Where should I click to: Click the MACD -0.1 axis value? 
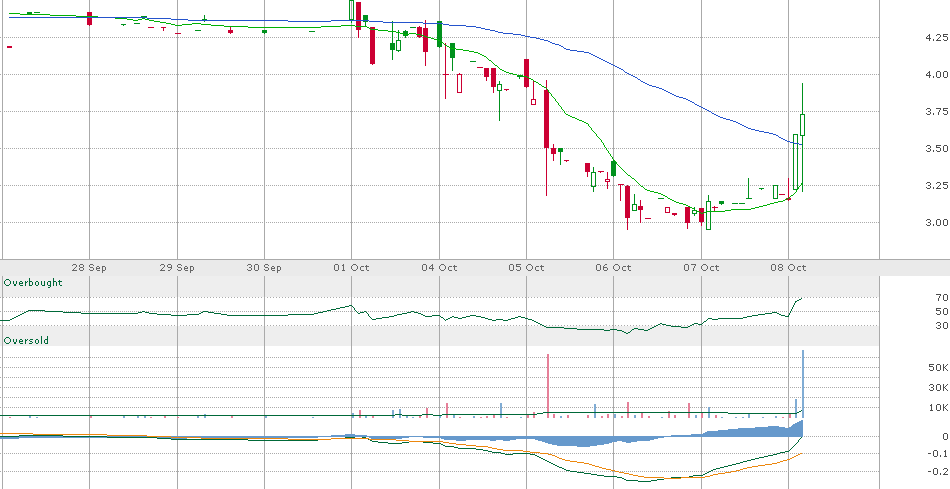pos(939,454)
